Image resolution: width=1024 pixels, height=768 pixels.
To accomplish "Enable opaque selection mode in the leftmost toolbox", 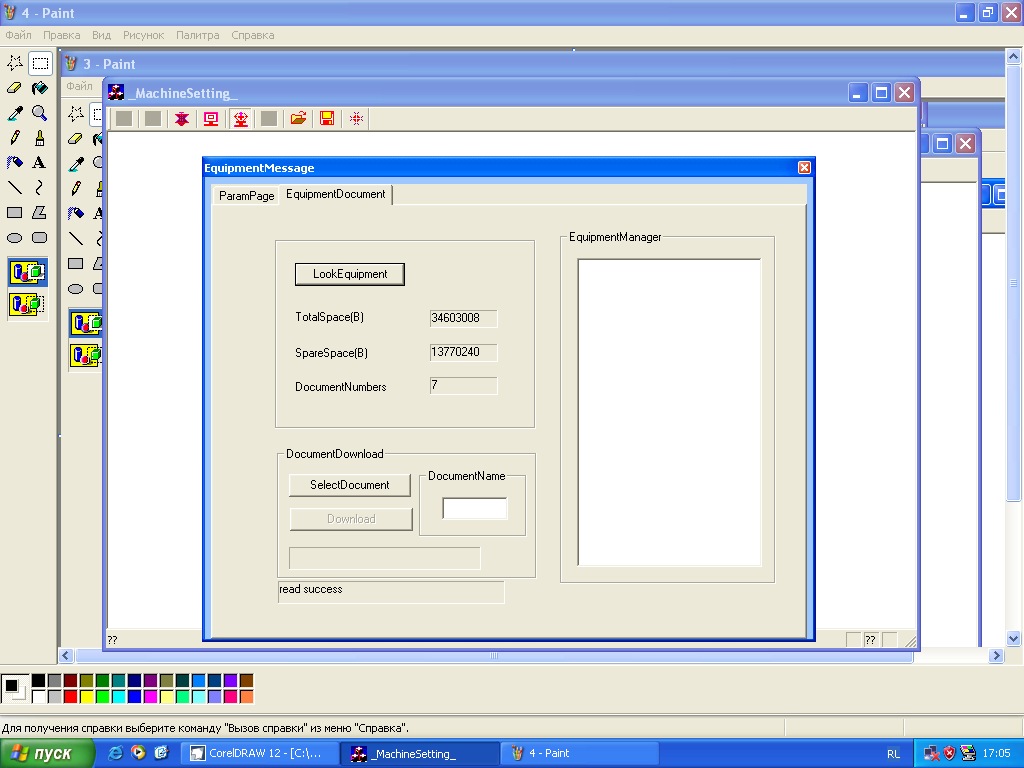I will (x=27, y=272).
